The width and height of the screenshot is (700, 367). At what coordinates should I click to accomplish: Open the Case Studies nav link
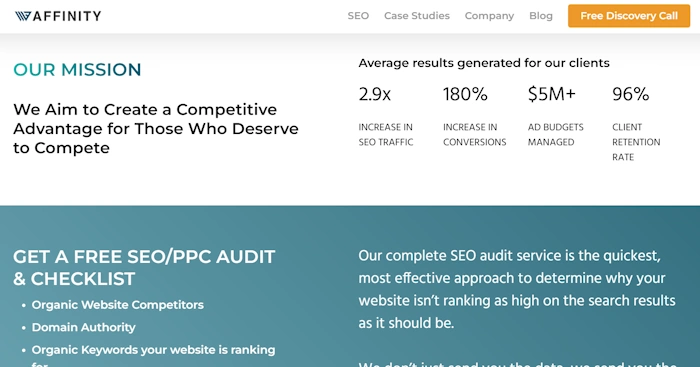pyautogui.click(x=417, y=16)
